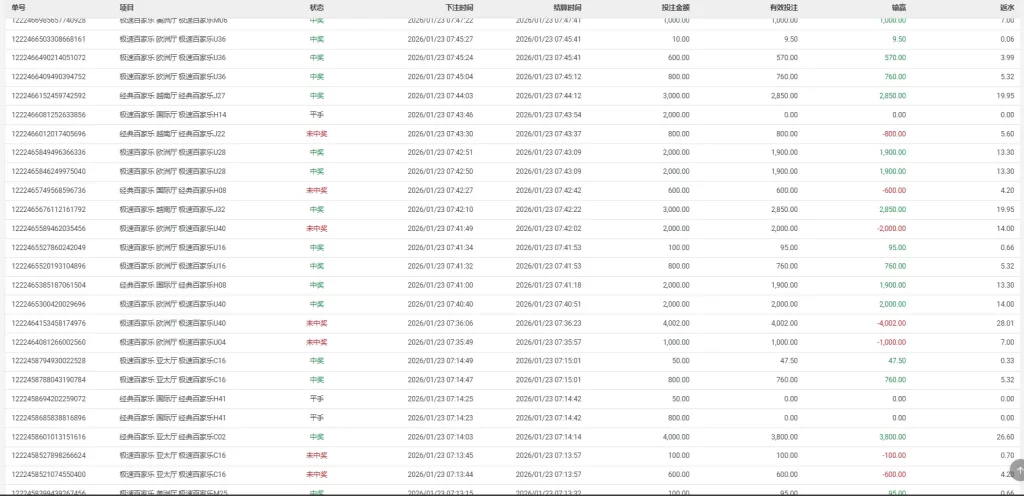This screenshot has height=496, width=1024.
Task: Select the 状态 column header
Action: click(316, 7)
